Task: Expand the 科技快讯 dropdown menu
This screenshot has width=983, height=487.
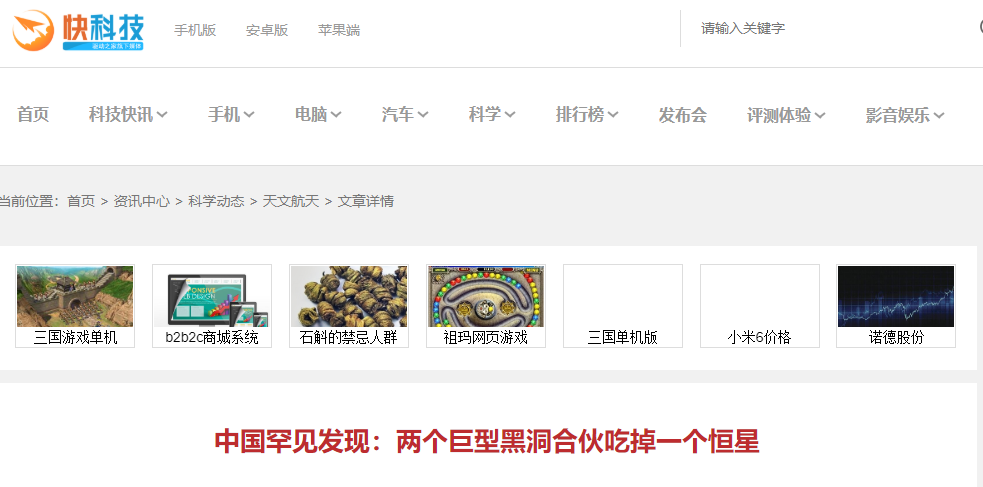Action: click(x=128, y=115)
